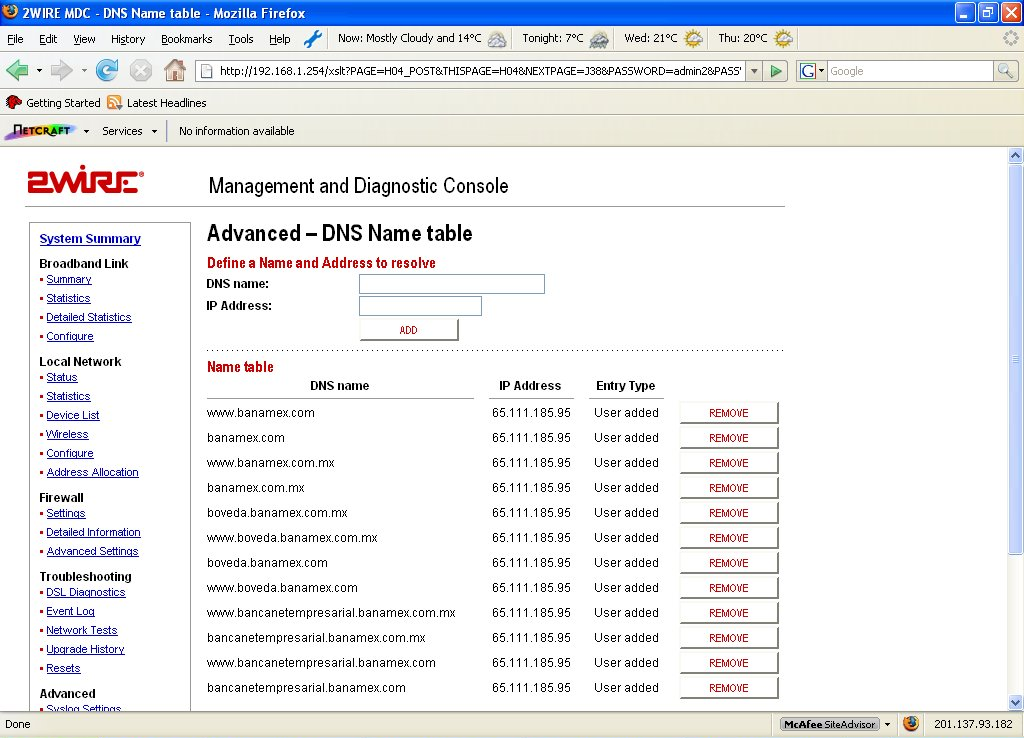Go back with the green Back arrow

[x=17, y=70]
